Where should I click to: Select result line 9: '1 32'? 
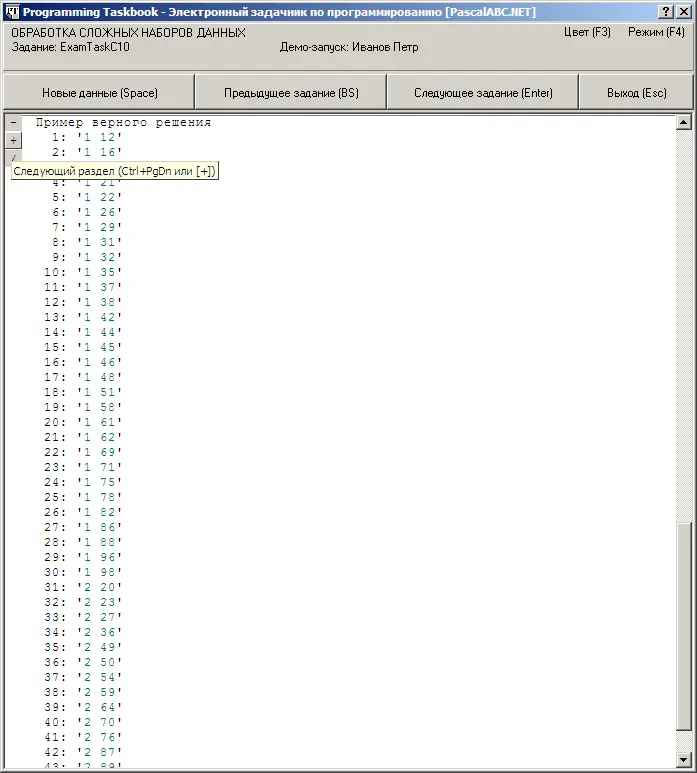(86, 257)
